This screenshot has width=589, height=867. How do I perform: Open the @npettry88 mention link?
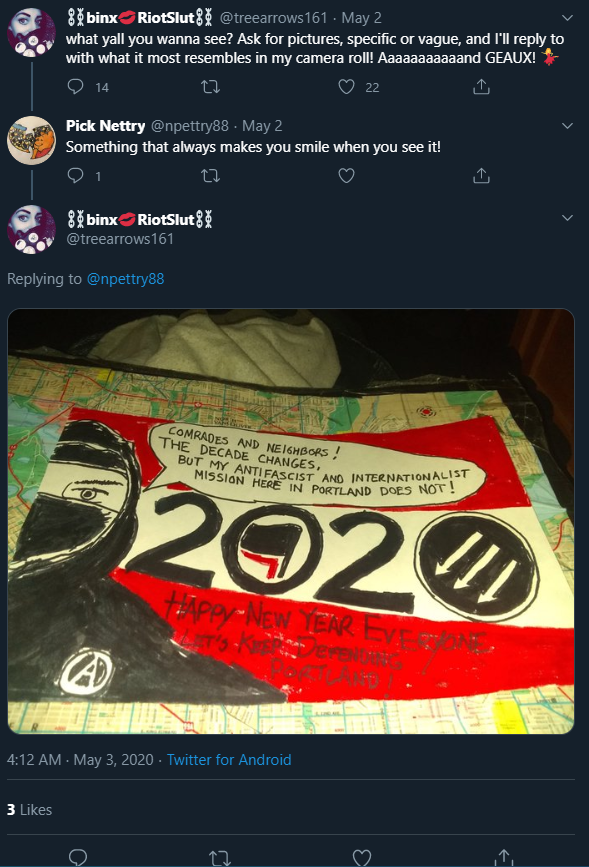pos(126,279)
